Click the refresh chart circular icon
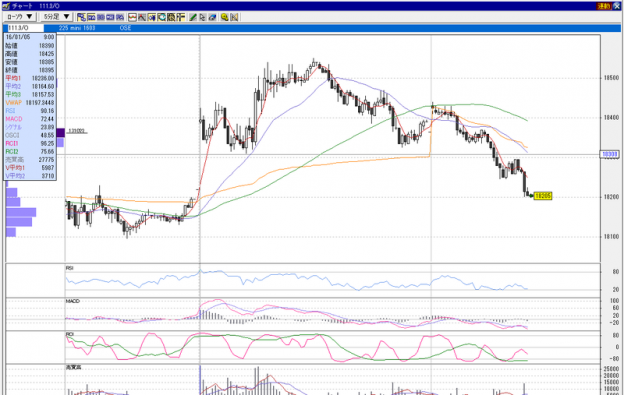This screenshot has height=395, width=624. tap(162, 17)
